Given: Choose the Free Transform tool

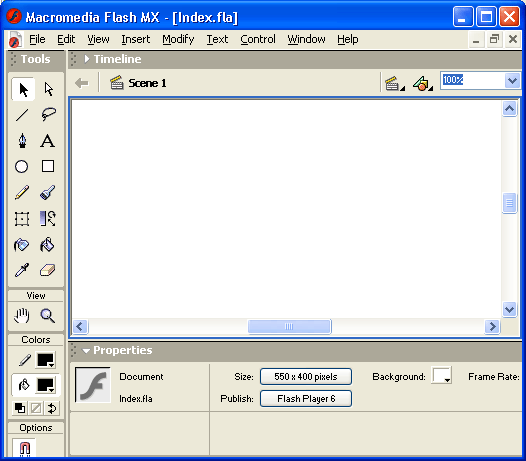Looking at the screenshot, I should 22,219.
